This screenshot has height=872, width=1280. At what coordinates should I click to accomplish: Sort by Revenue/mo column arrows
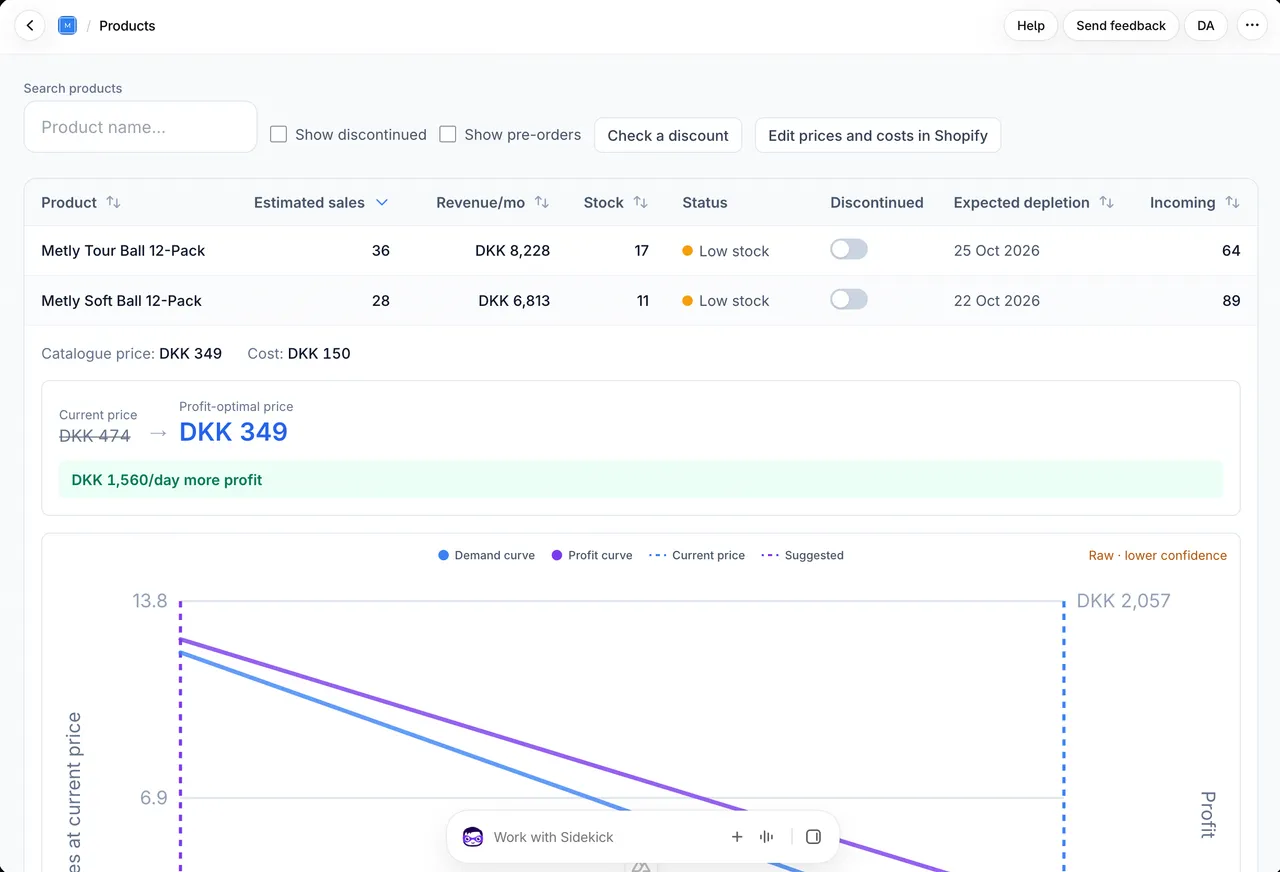(542, 202)
